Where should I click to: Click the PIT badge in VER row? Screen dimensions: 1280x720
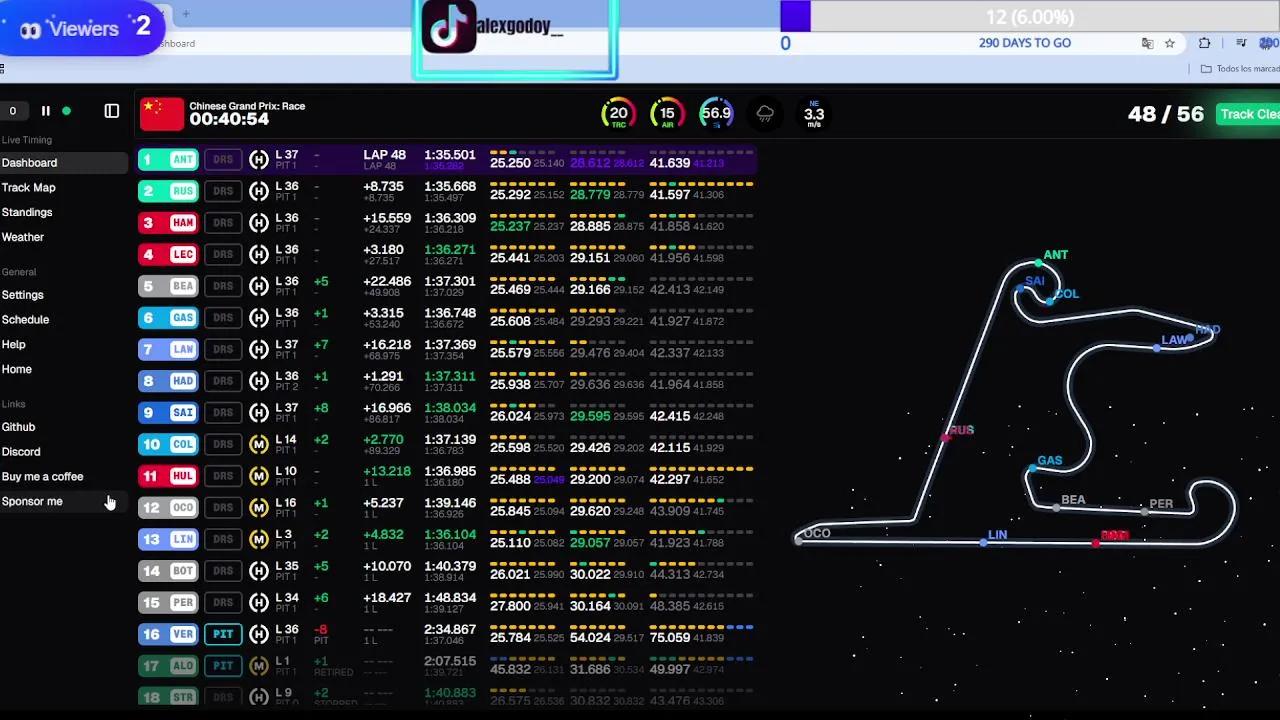pyautogui.click(x=223, y=634)
